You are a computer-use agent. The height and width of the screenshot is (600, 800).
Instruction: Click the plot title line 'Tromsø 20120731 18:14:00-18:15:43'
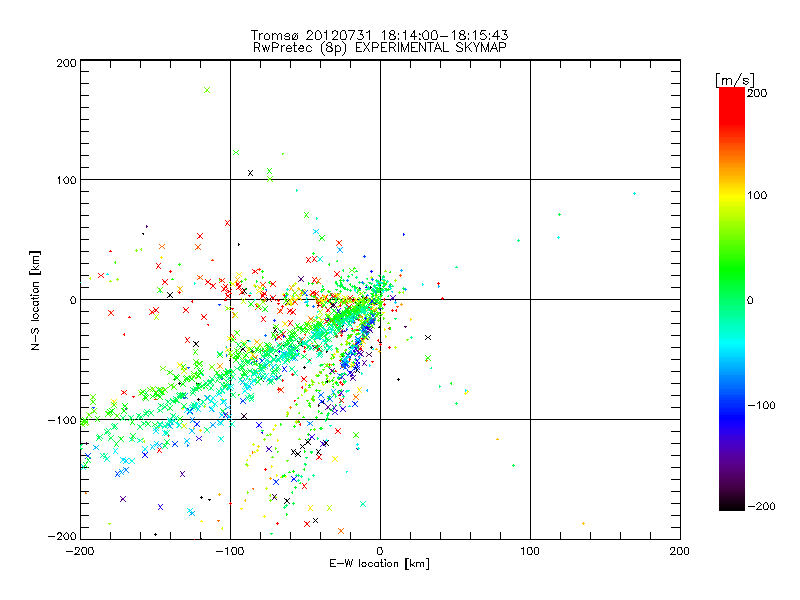pos(379,35)
